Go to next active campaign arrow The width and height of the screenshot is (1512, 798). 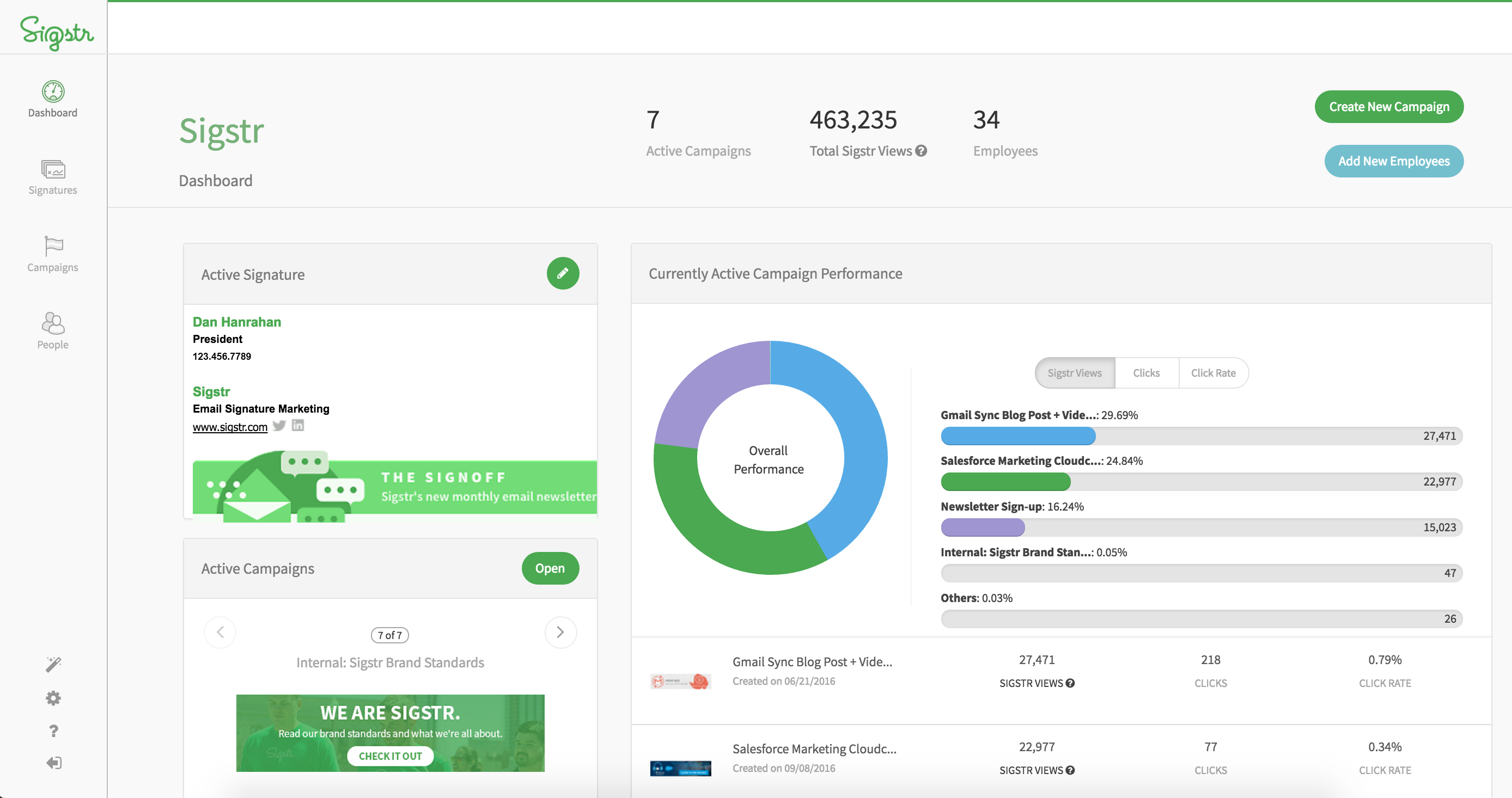[560, 633]
